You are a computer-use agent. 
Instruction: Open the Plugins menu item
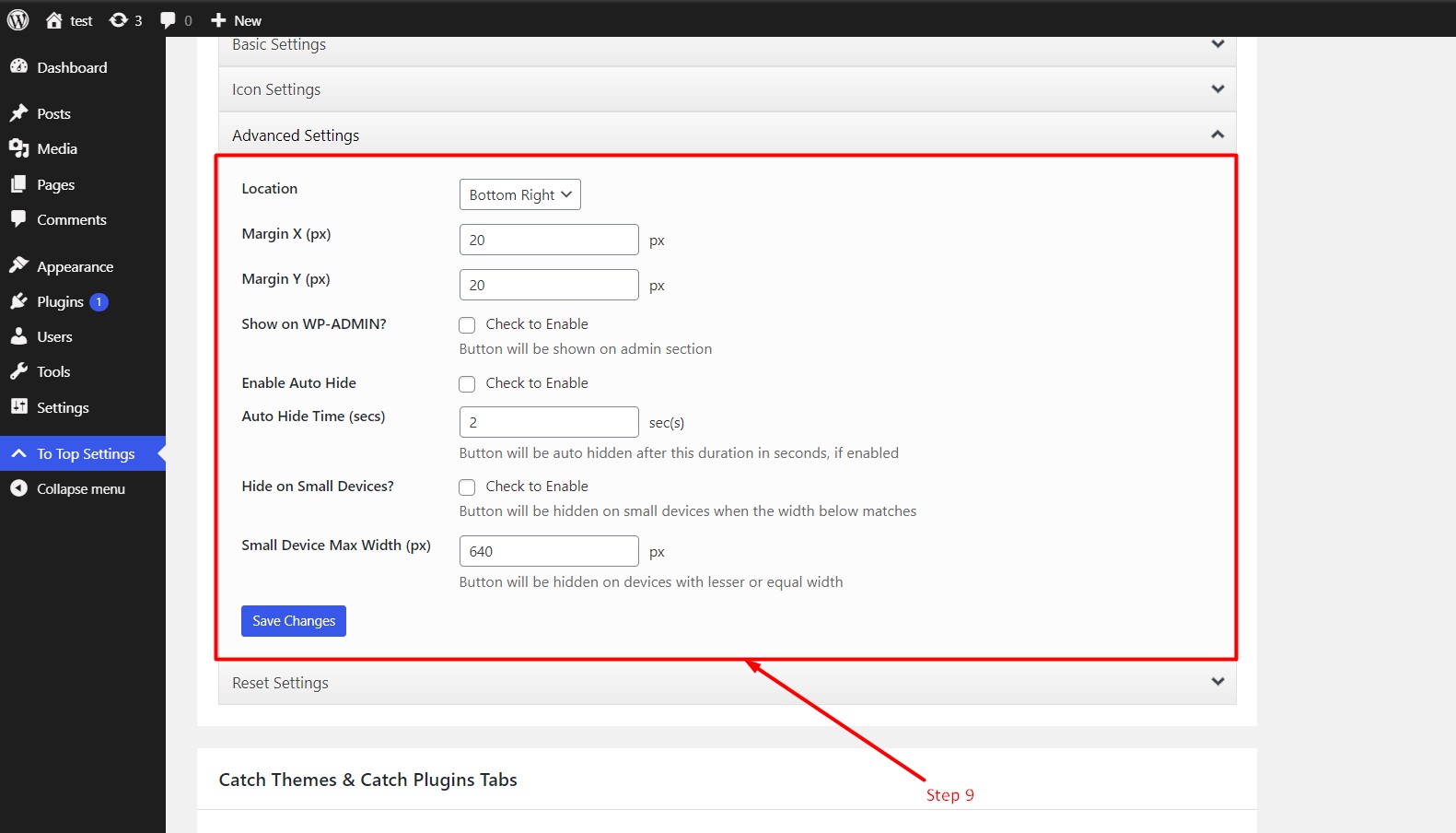83,301
